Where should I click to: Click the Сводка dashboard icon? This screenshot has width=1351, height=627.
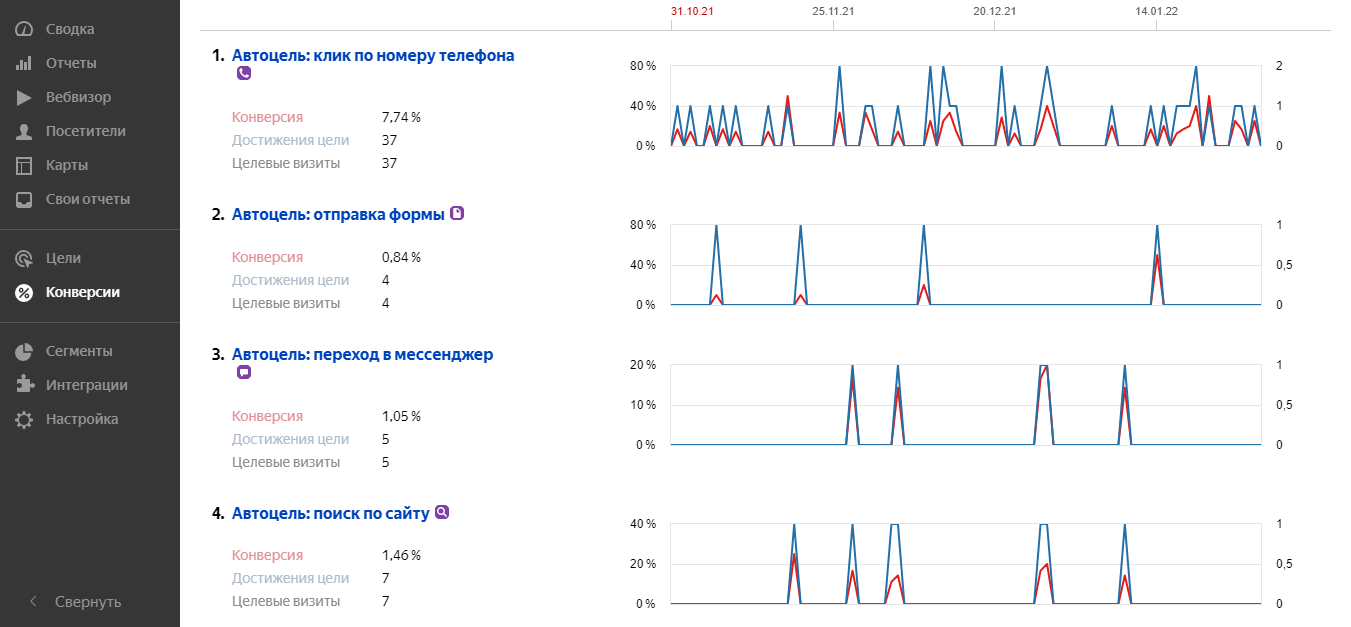point(24,29)
